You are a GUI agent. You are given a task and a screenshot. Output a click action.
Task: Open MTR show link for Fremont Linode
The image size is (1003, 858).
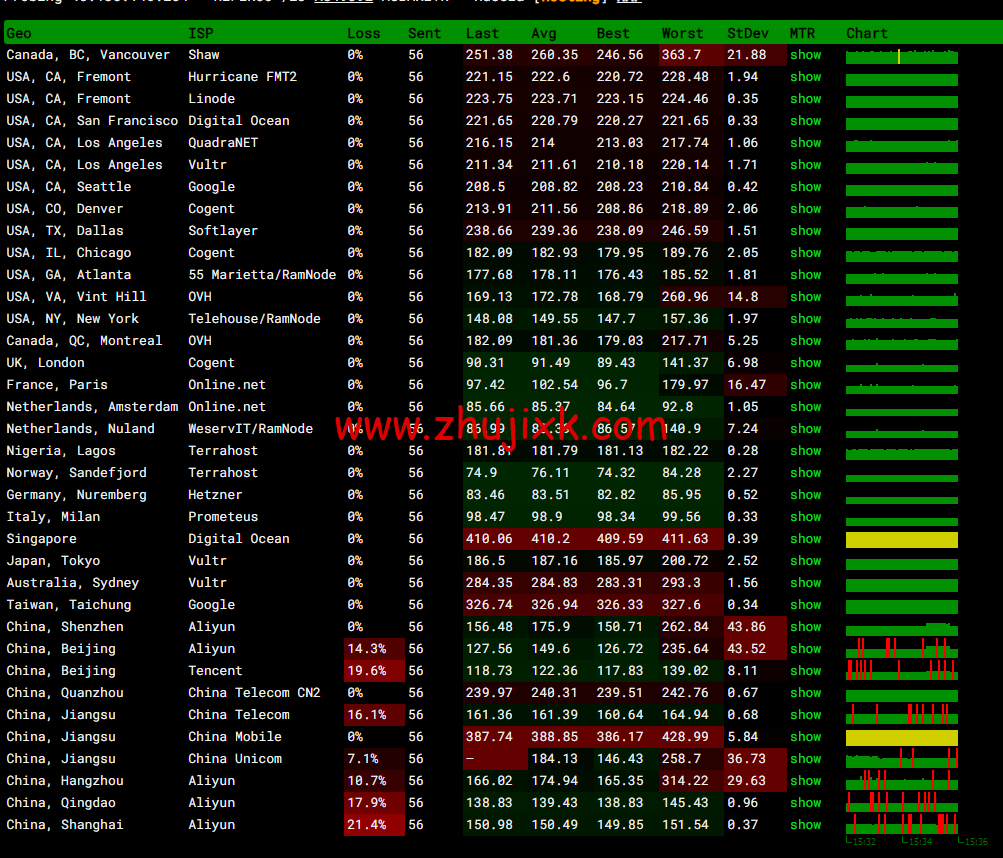coord(805,99)
